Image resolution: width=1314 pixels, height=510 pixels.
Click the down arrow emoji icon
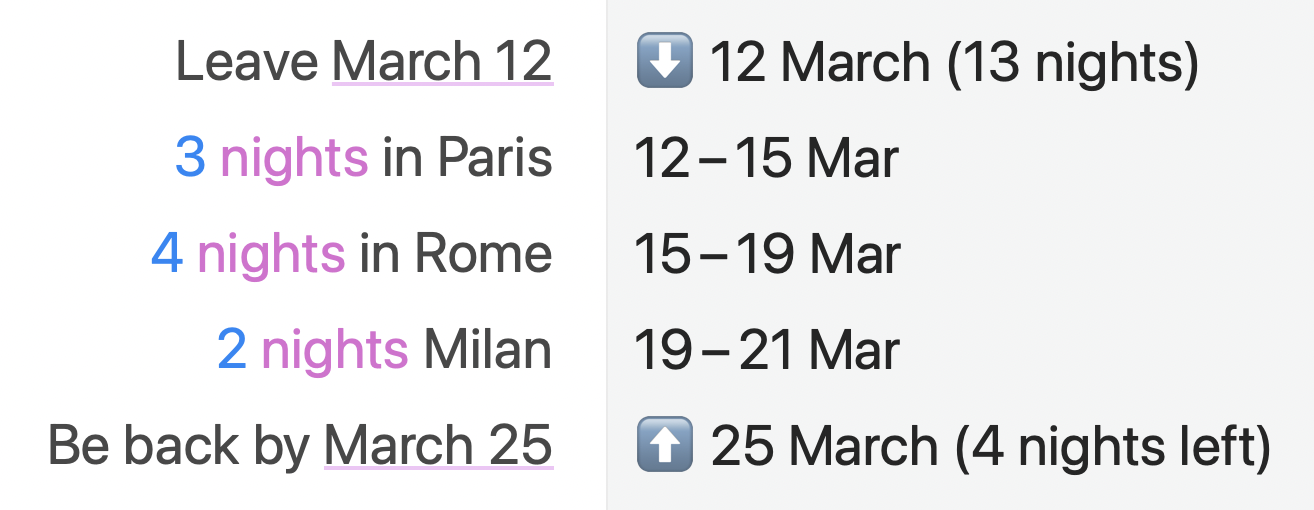pyautogui.click(x=665, y=62)
